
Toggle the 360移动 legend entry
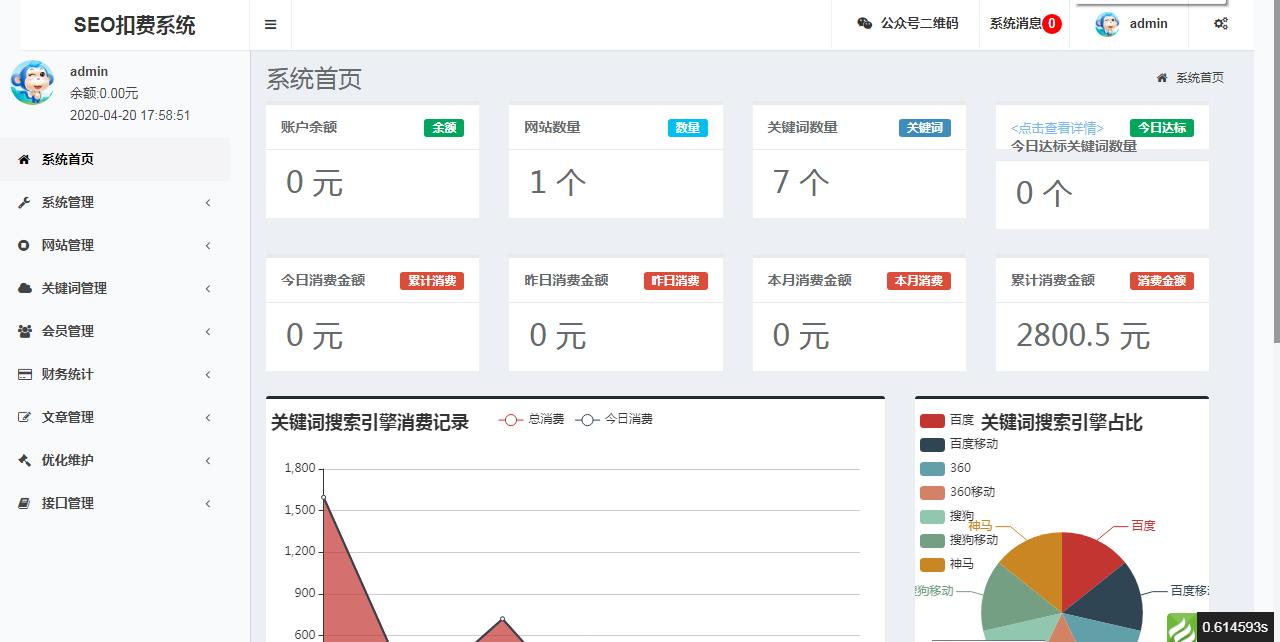tap(957, 493)
